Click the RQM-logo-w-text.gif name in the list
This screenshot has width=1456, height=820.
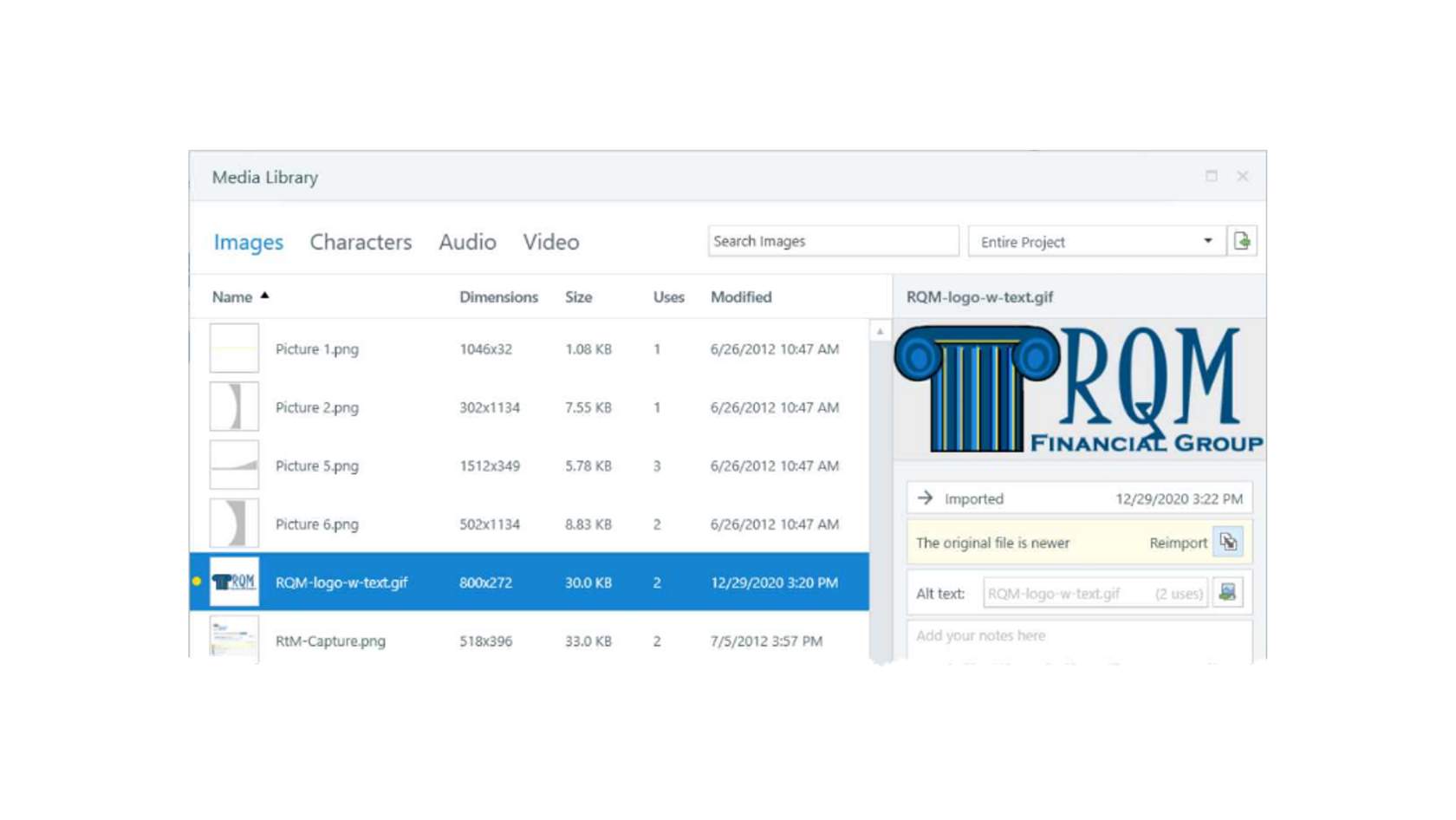pyautogui.click(x=341, y=582)
